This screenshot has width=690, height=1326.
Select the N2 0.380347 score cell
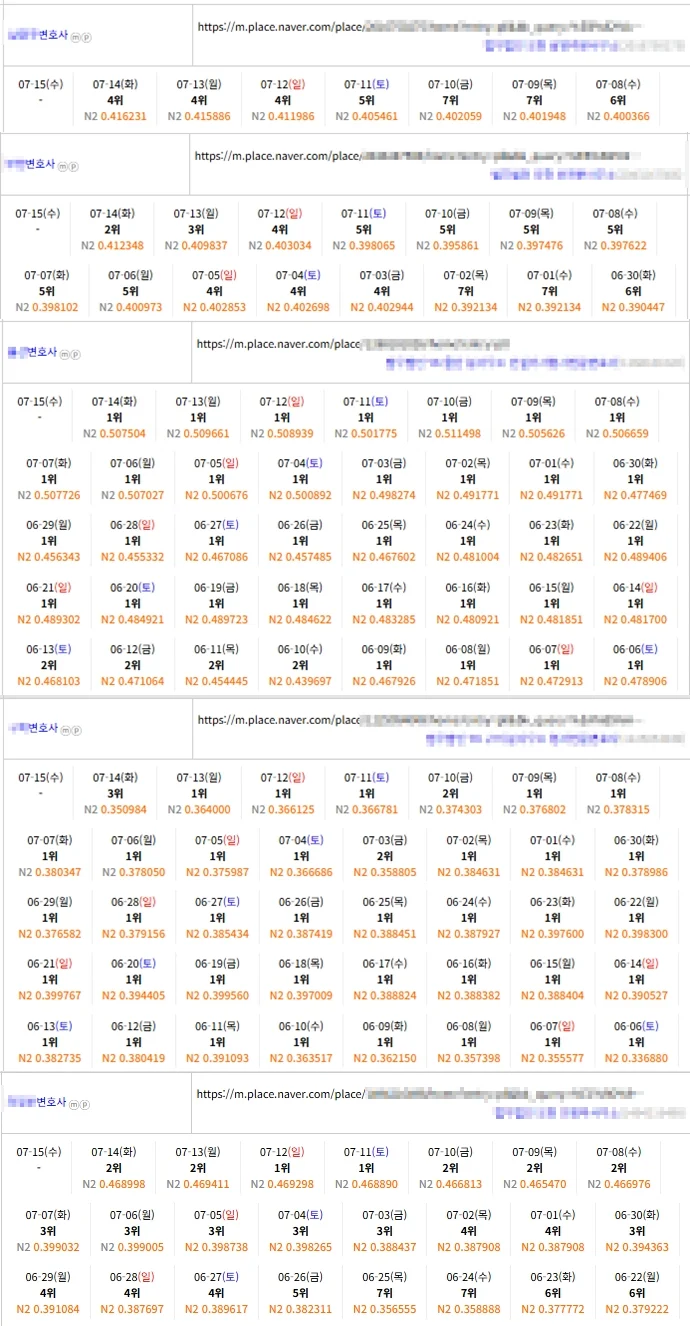pyautogui.click(x=49, y=871)
